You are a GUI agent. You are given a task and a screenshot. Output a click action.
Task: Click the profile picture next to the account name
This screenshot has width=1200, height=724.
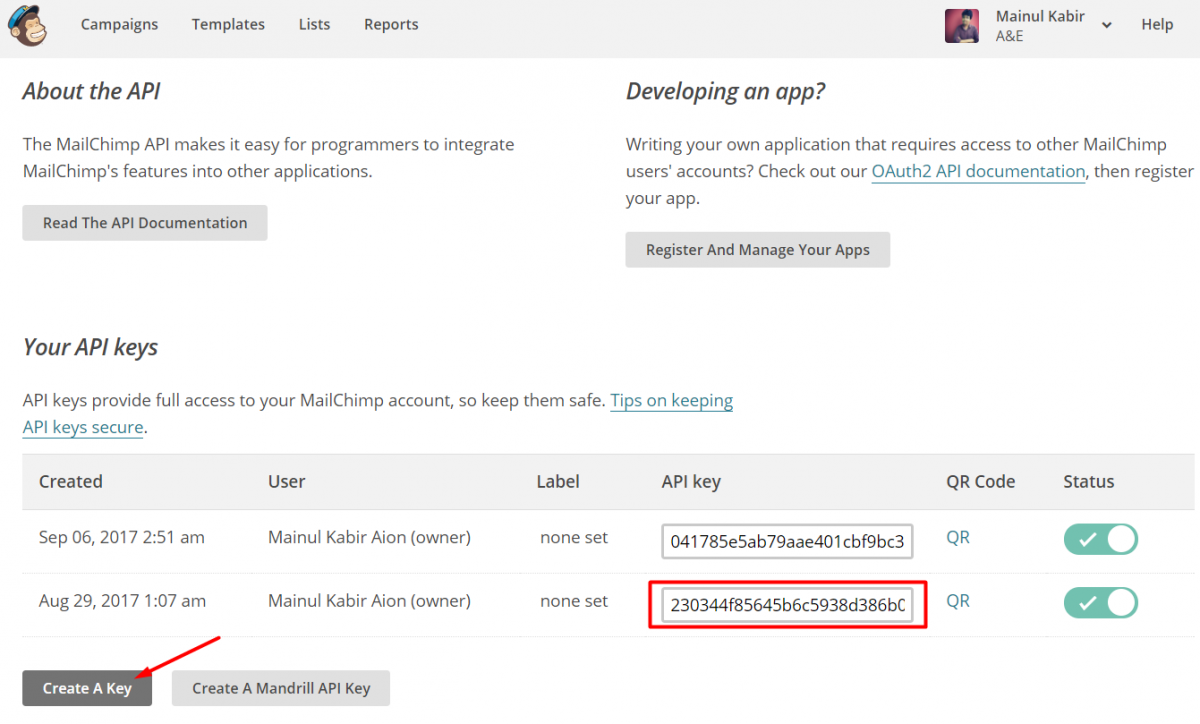[961, 24]
